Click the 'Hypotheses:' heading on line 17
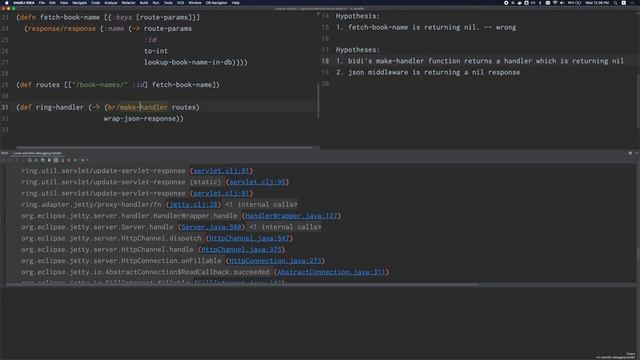The width and height of the screenshot is (640, 360). pyautogui.click(x=358, y=50)
